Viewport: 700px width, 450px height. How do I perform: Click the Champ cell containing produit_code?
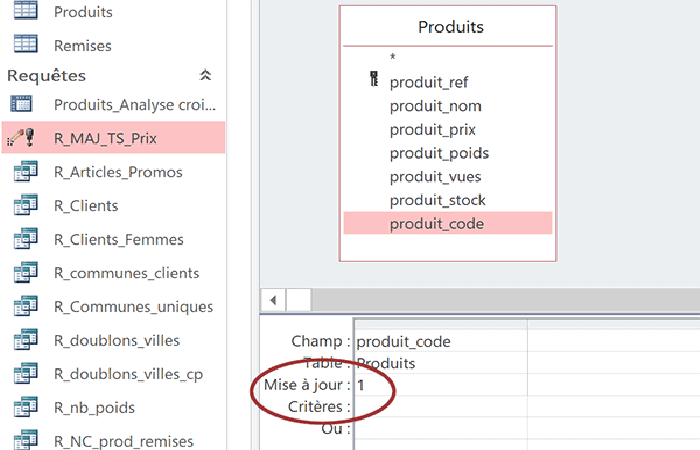[x=441, y=341]
